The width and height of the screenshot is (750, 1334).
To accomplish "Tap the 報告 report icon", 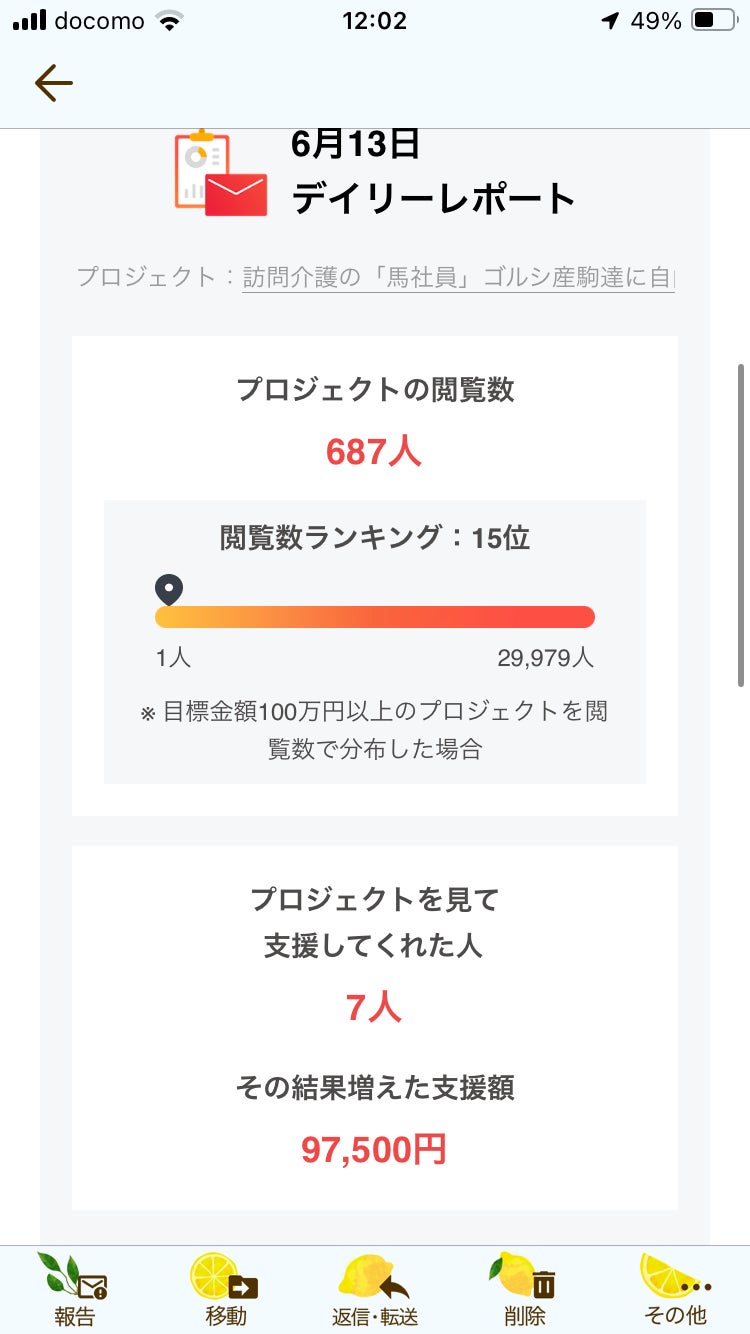I will pyautogui.click(x=74, y=1289).
